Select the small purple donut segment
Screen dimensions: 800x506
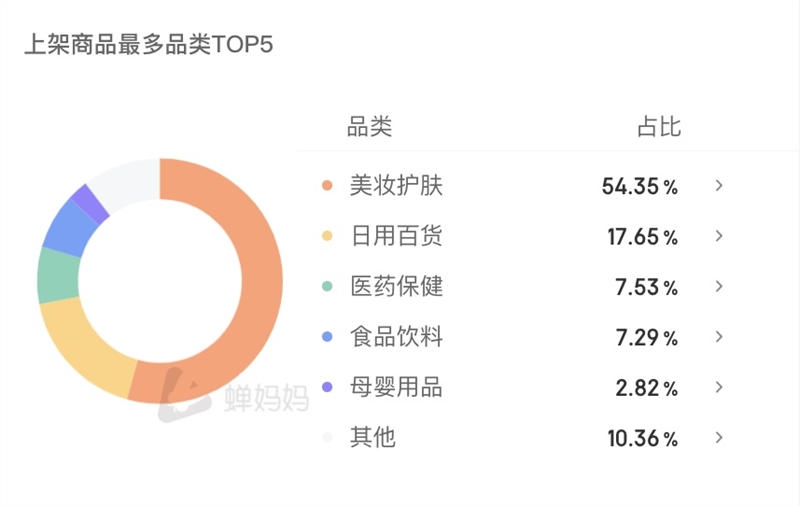(89, 204)
